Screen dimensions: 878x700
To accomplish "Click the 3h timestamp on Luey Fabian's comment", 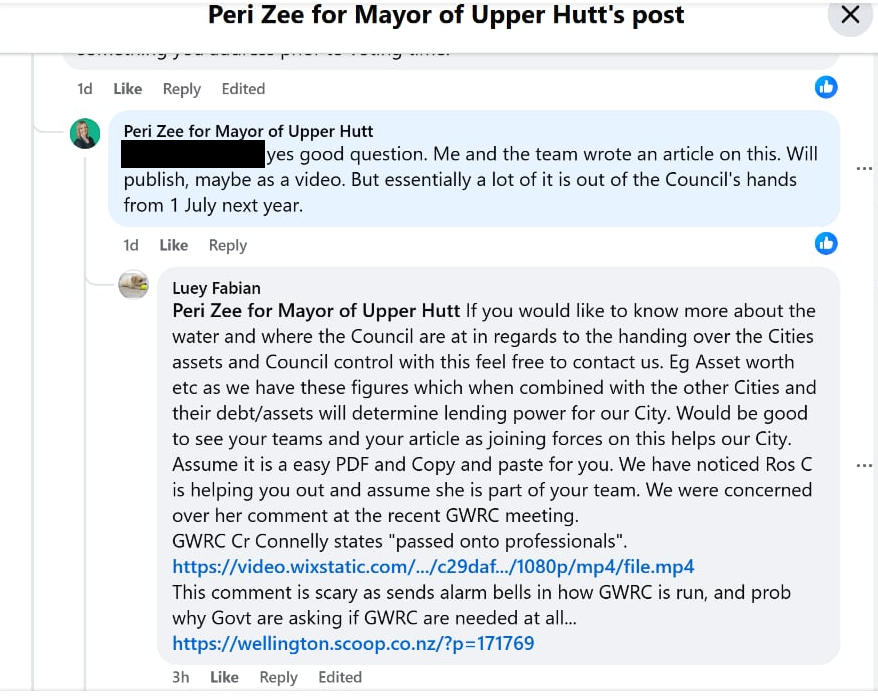I will pyautogui.click(x=181, y=677).
